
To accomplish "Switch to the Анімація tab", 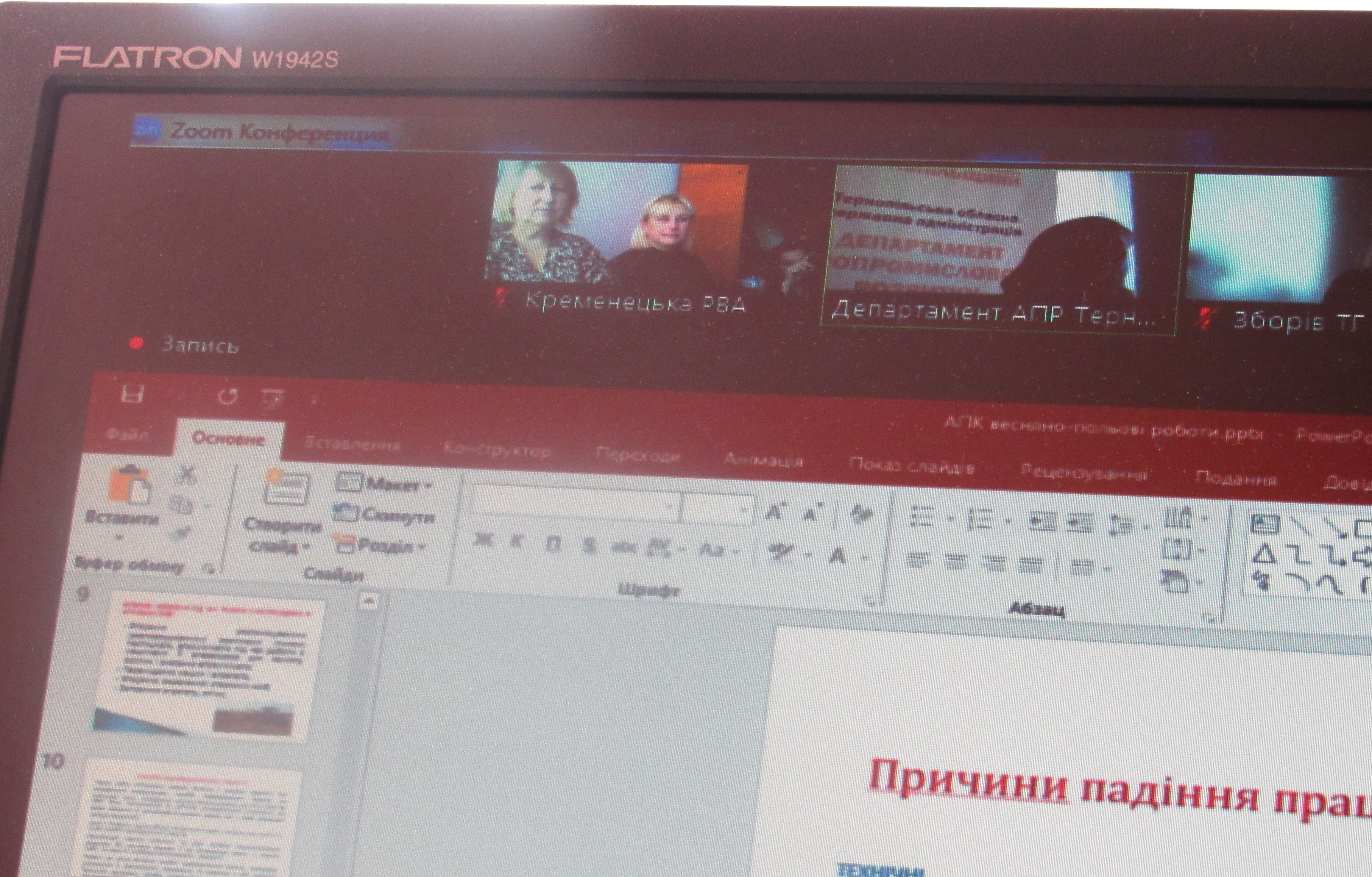I will tap(763, 459).
